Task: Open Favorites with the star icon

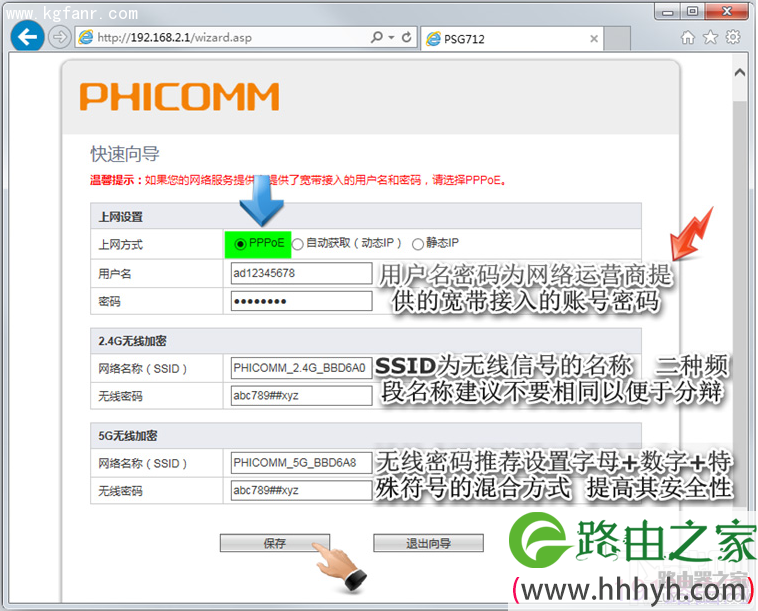Action: tap(710, 37)
